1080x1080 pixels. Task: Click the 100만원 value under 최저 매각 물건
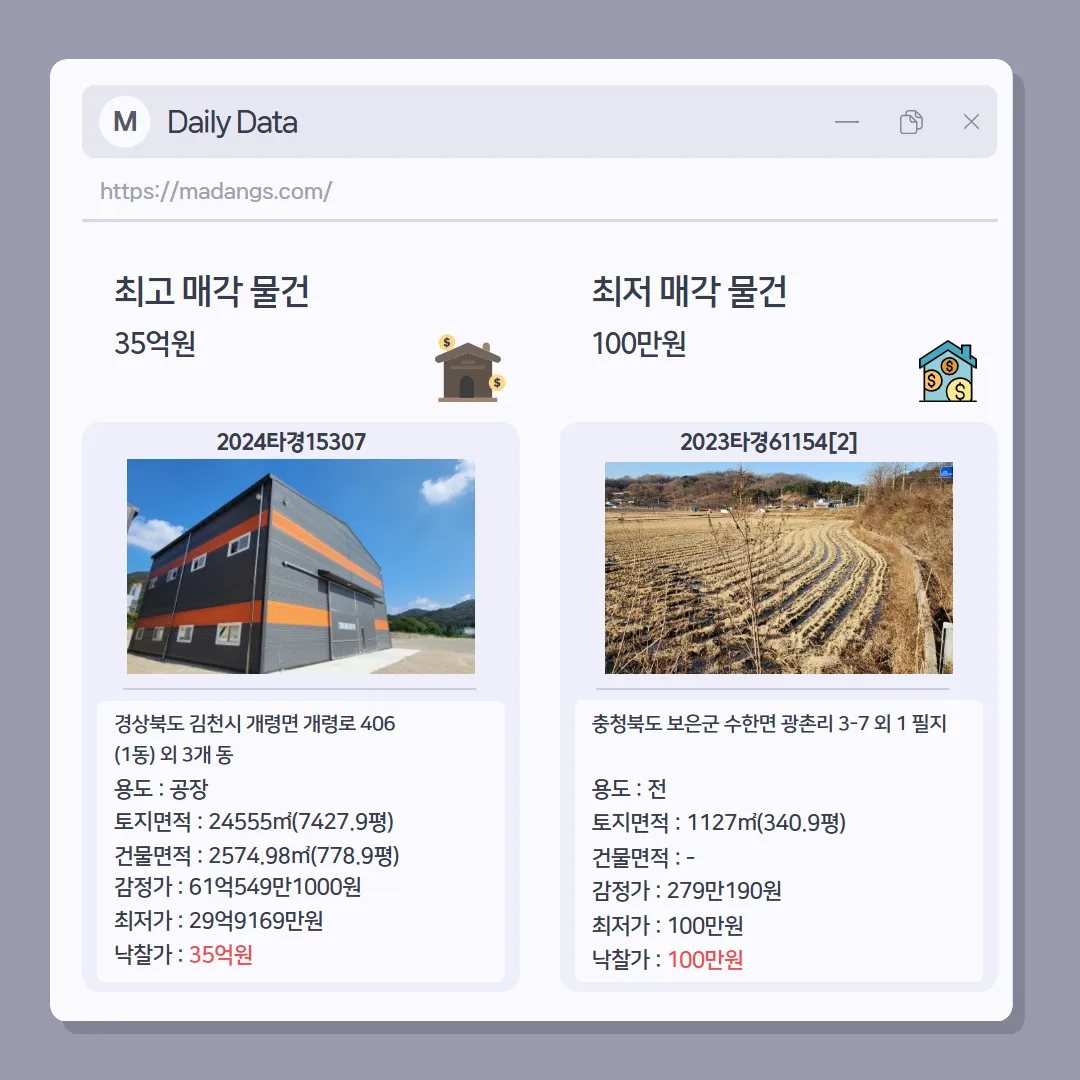coord(638,343)
